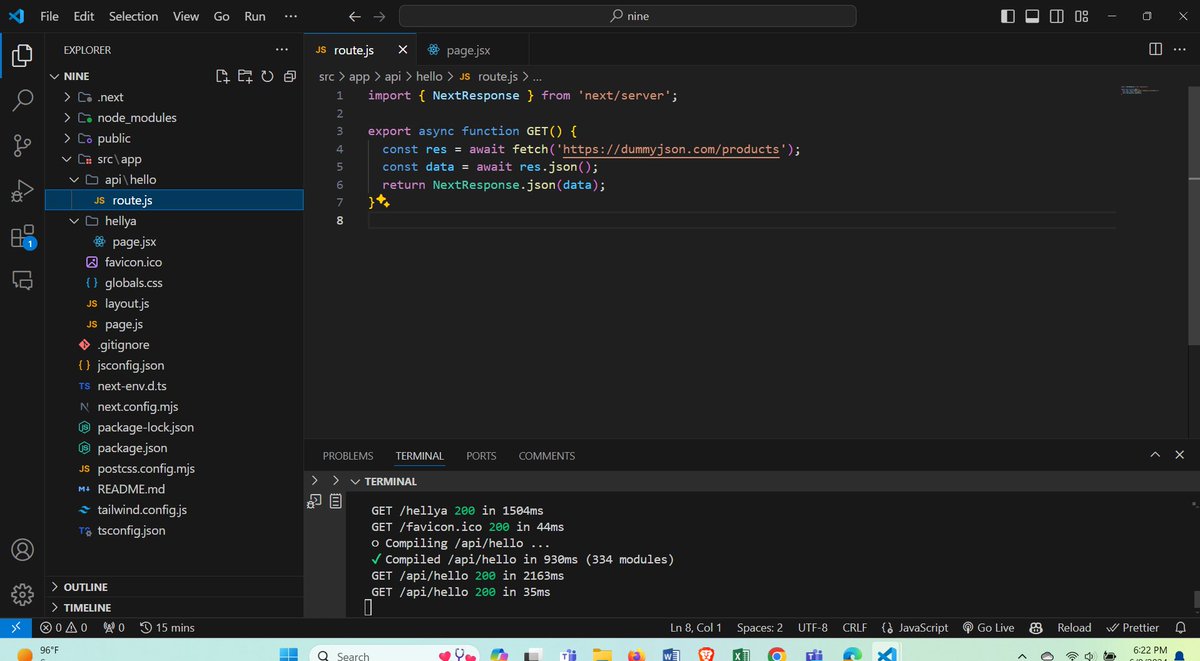This screenshot has width=1200, height=661.
Task: Open the notifications bell in status bar
Action: tap(1181, 627)
